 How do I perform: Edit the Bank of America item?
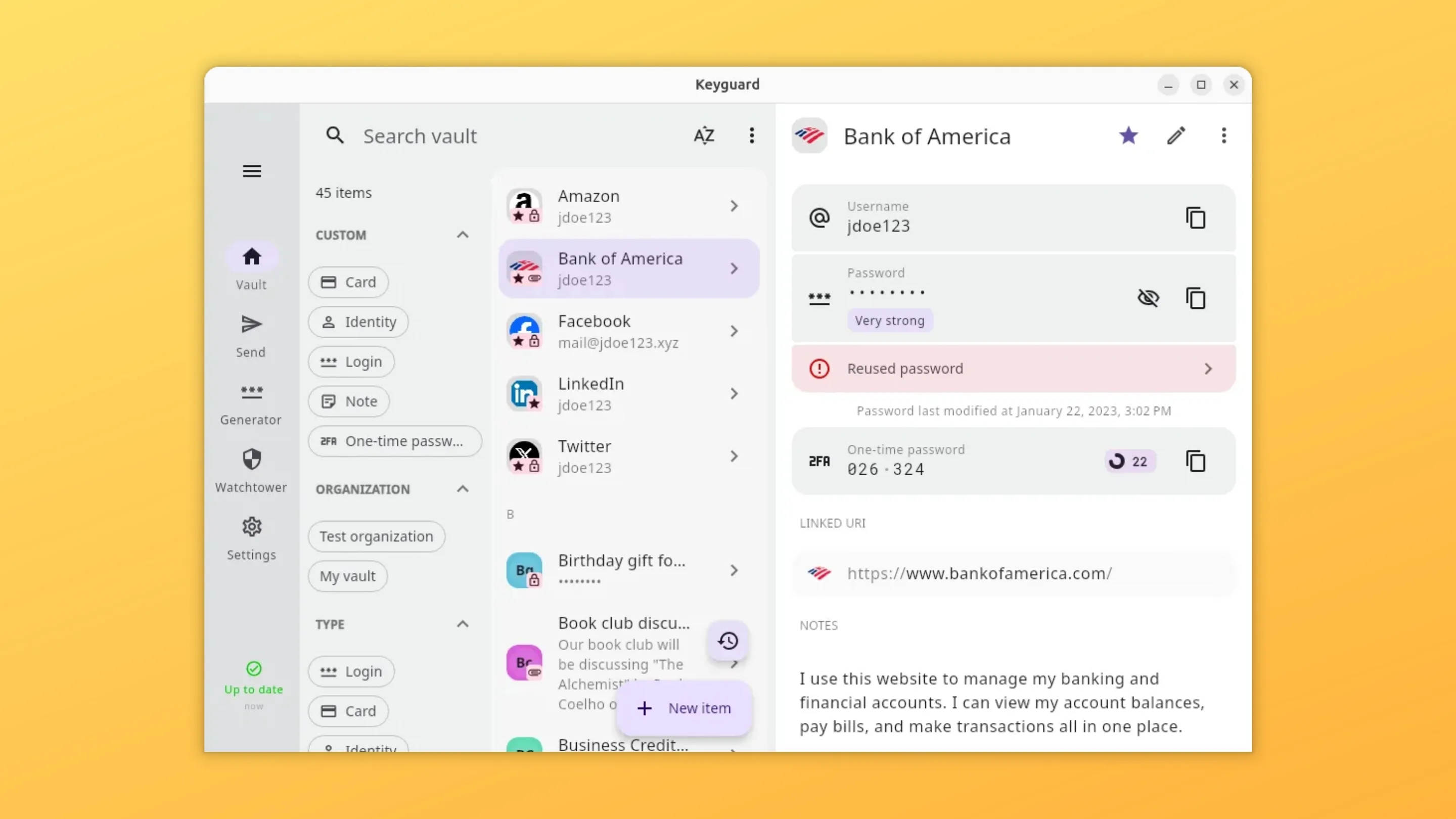(1175, 135)
